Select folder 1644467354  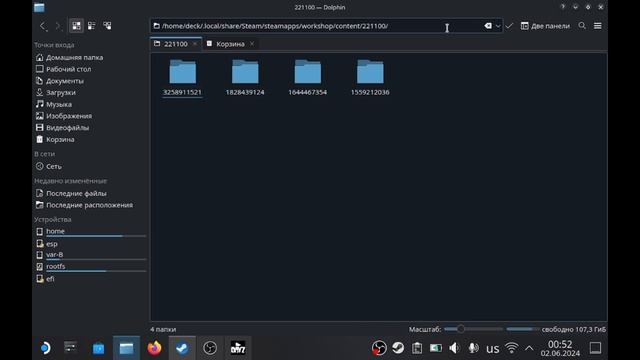click(307, 78)
